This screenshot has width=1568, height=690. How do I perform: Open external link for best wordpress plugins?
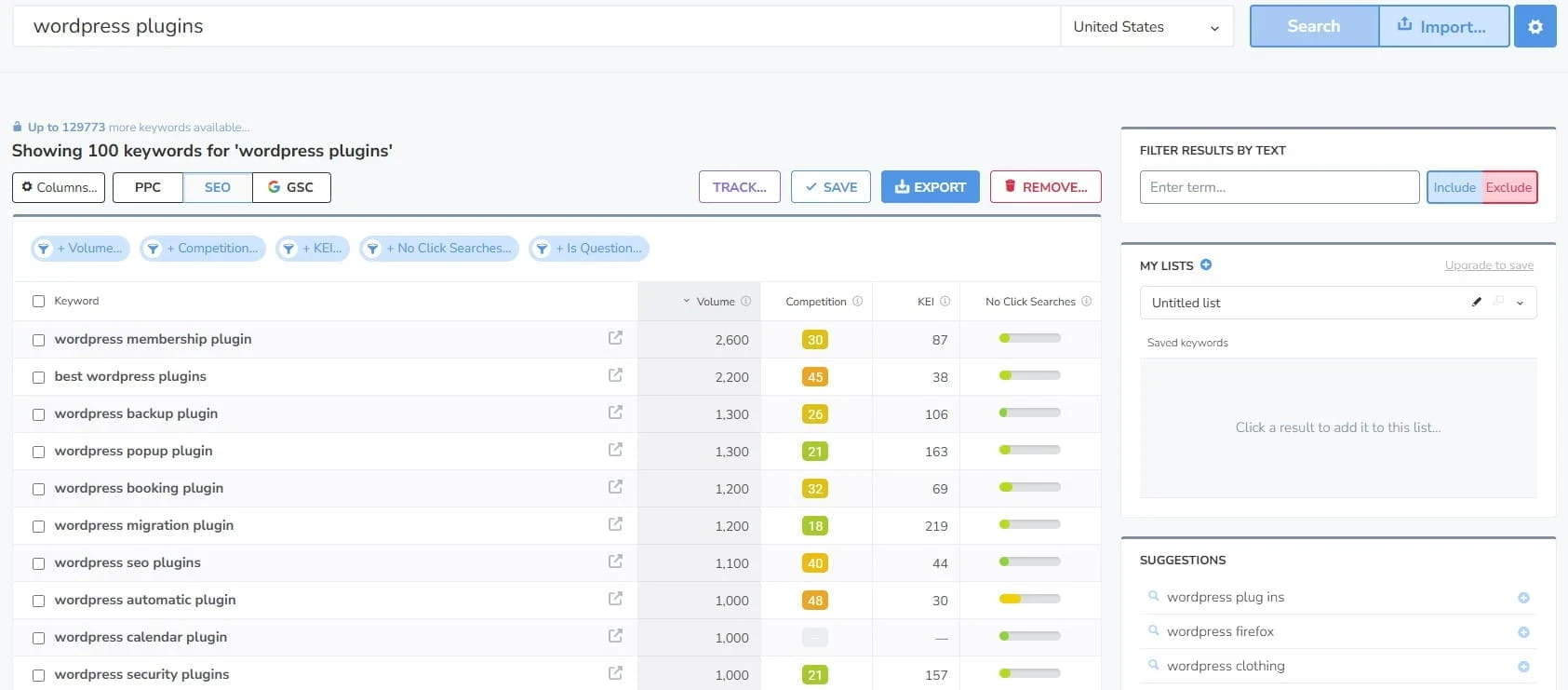tap(615, 375)
